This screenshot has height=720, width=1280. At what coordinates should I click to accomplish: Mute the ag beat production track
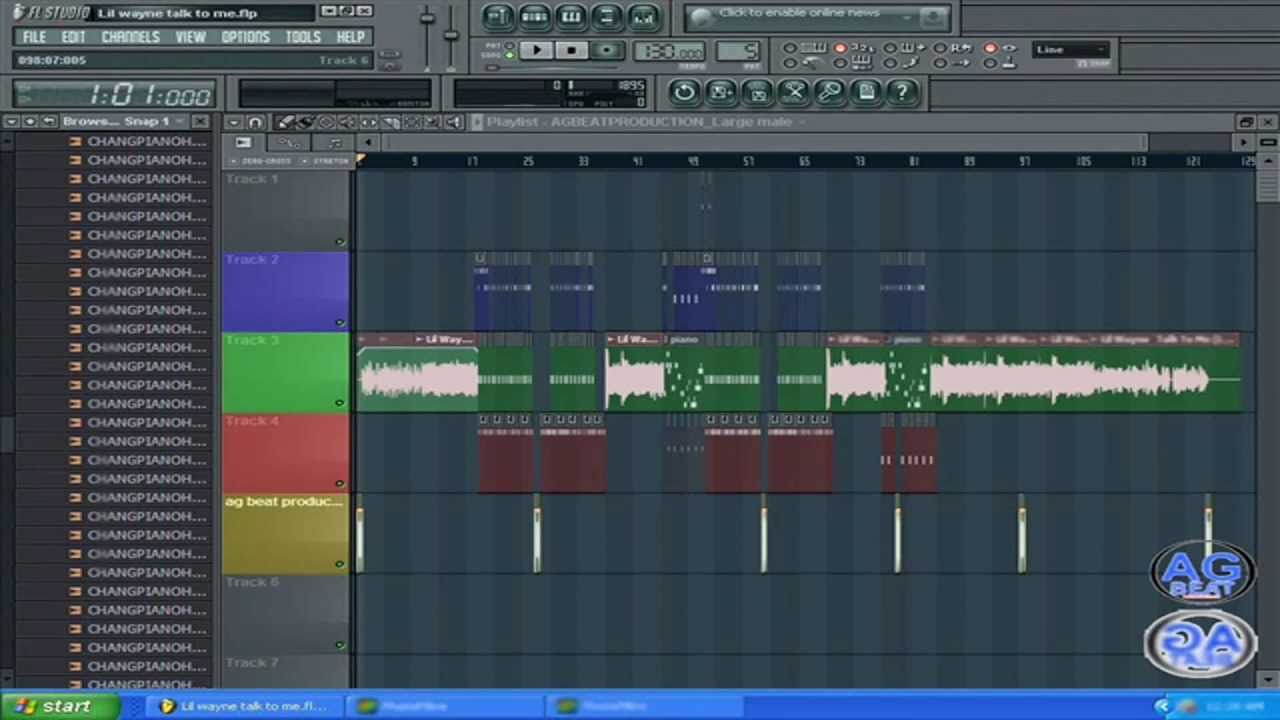click(340, 564)
